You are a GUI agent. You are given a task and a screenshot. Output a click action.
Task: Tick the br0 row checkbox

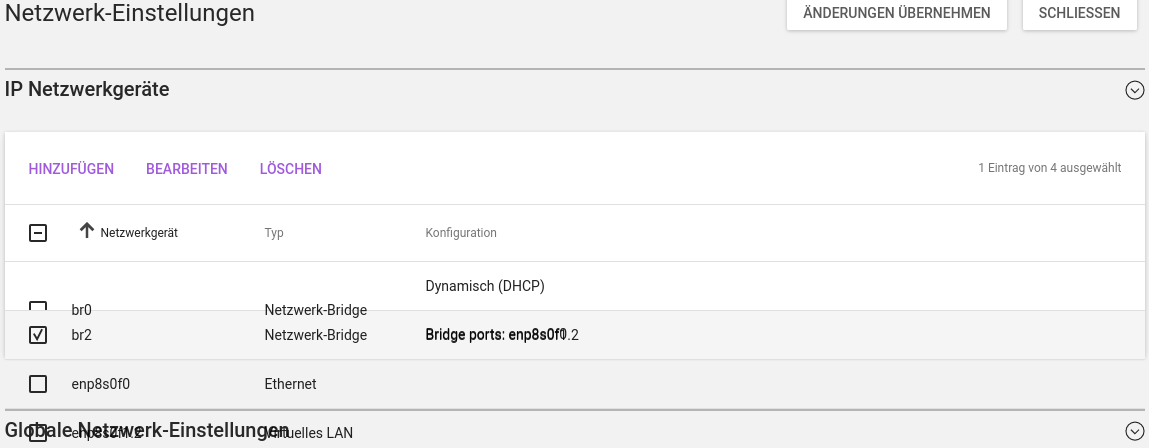38,307
